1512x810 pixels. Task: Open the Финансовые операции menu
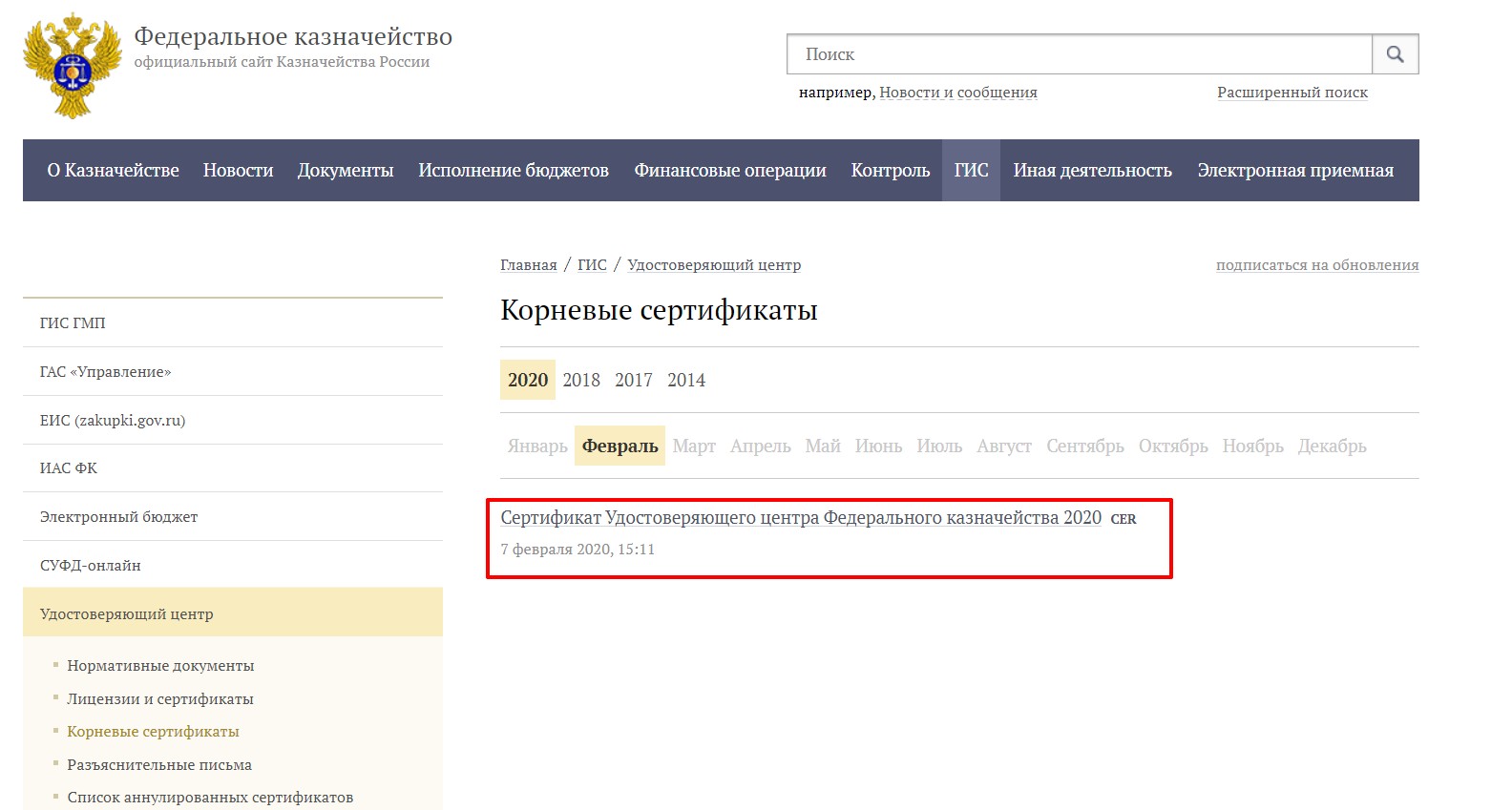click(730, 170)
